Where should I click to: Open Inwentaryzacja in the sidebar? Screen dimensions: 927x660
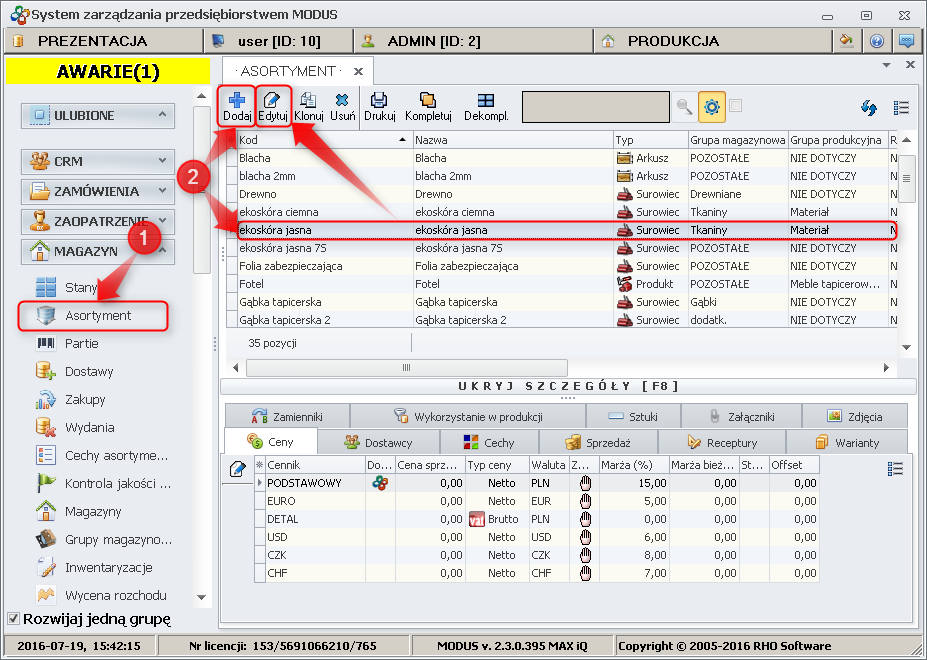click(108, 567)
